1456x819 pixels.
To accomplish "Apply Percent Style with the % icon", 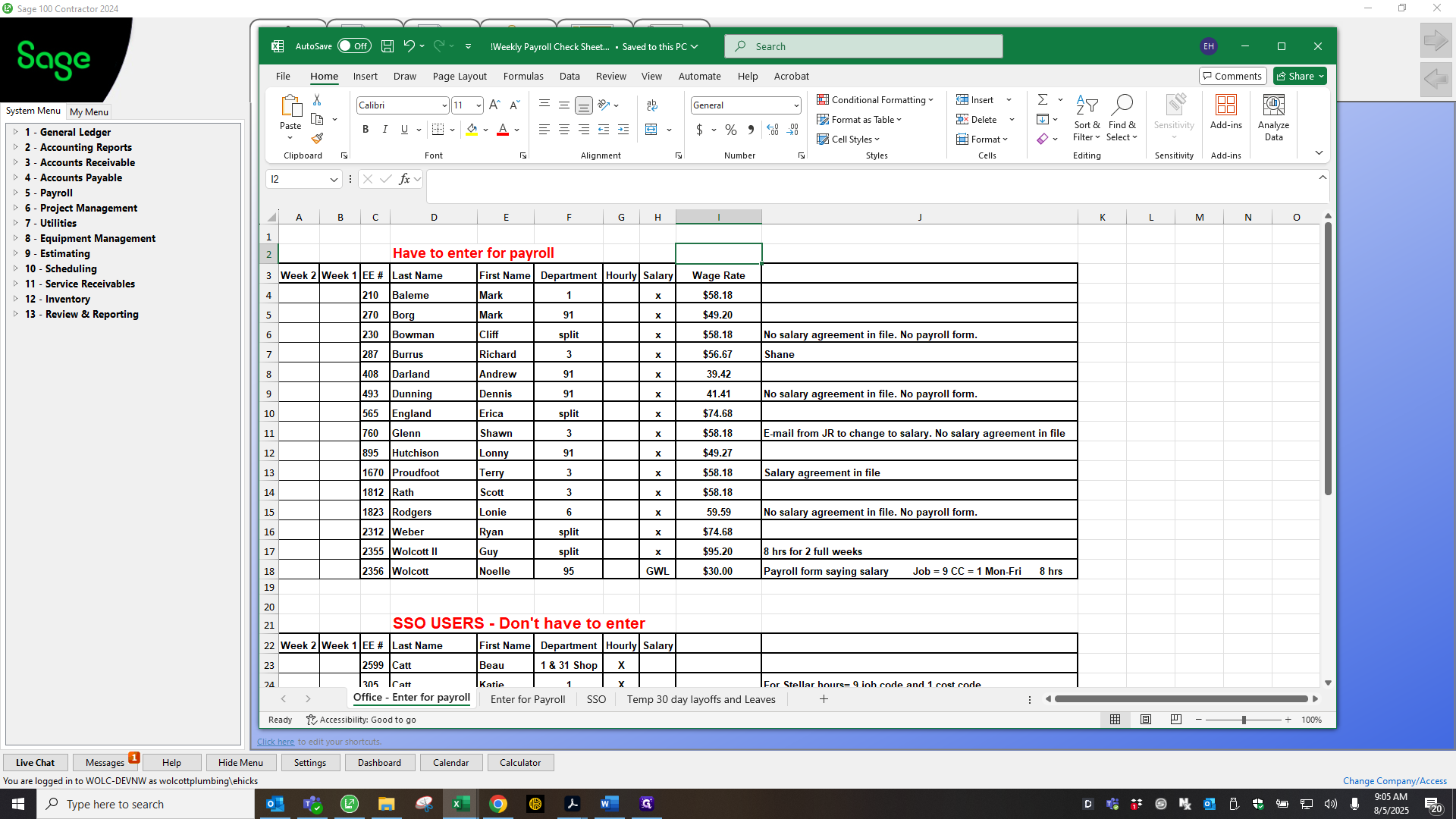I will (731, 130).
